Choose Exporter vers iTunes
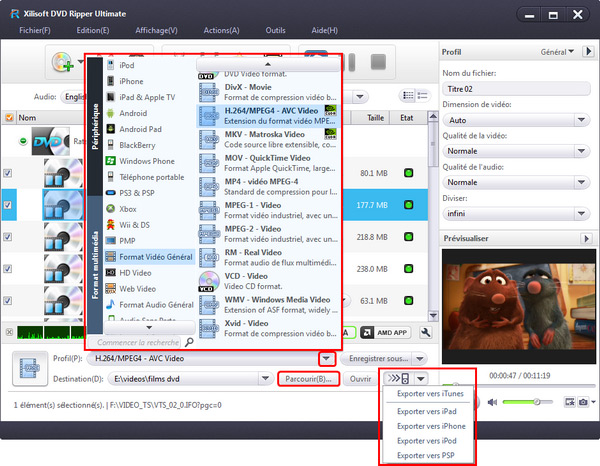Viewport: 600px width, 466px height. 430,393
